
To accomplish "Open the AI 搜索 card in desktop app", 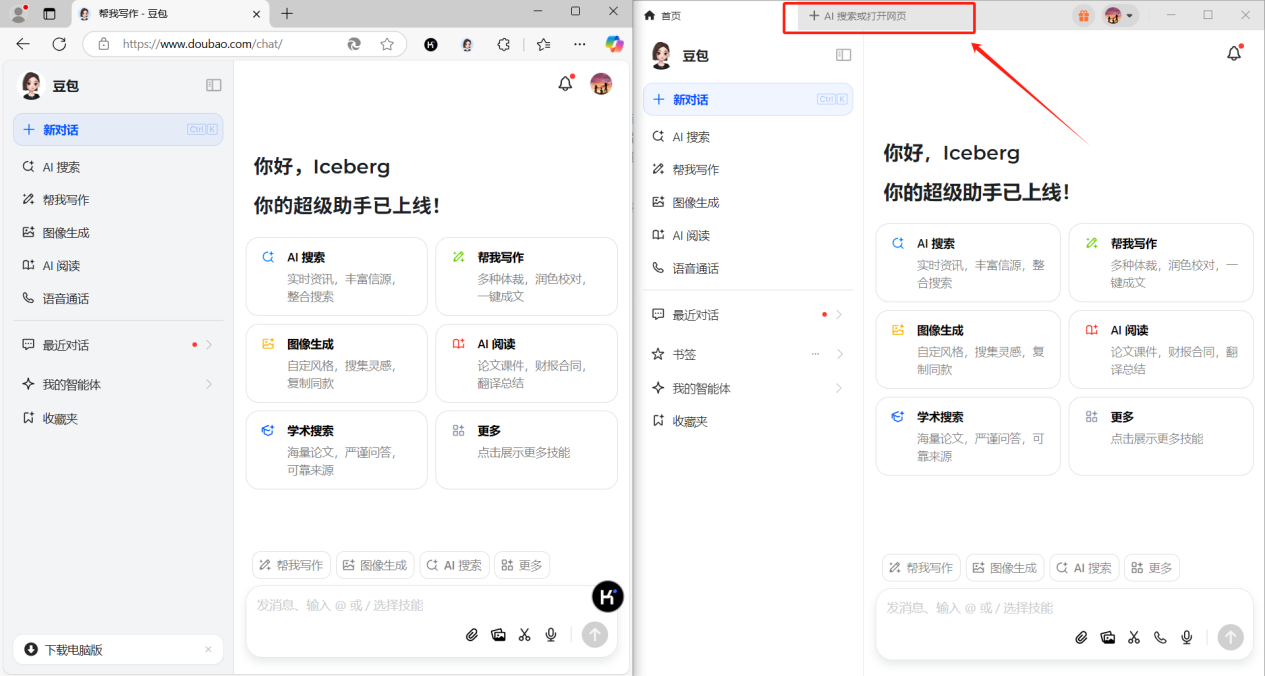I will click(968, 262).
